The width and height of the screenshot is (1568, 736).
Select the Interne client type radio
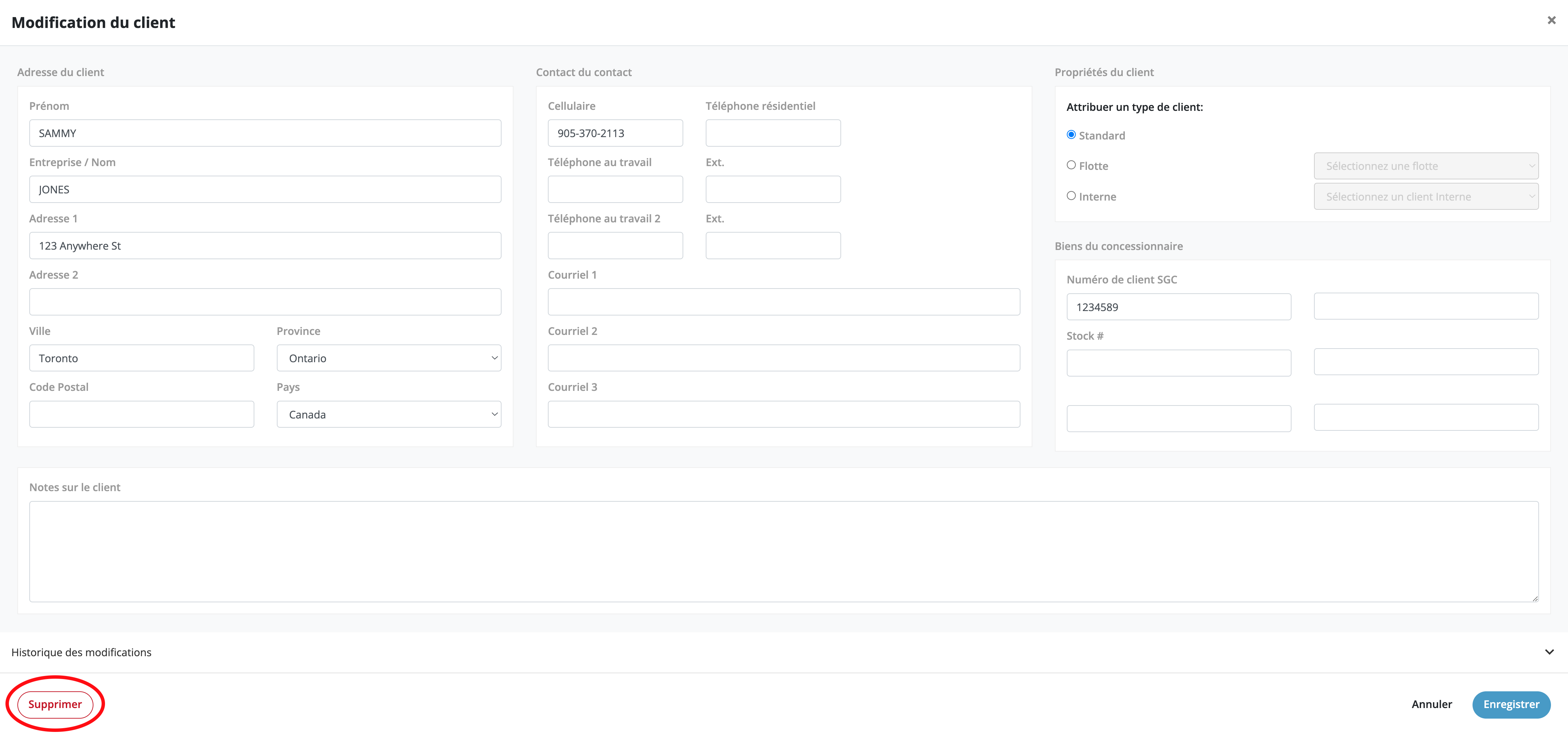tap(1071, 195)
